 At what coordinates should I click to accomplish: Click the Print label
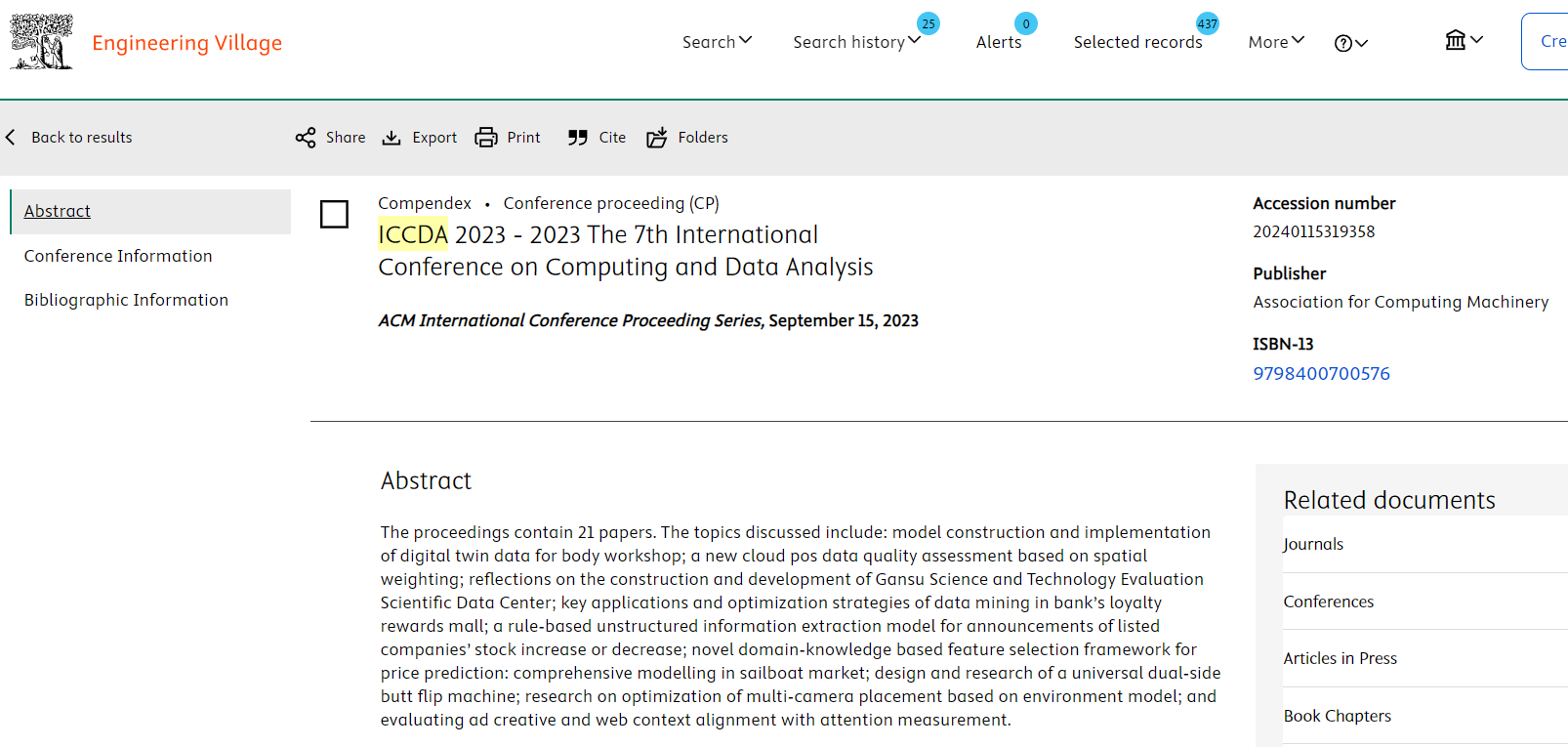pyautogui.click(x=523, y=138)
